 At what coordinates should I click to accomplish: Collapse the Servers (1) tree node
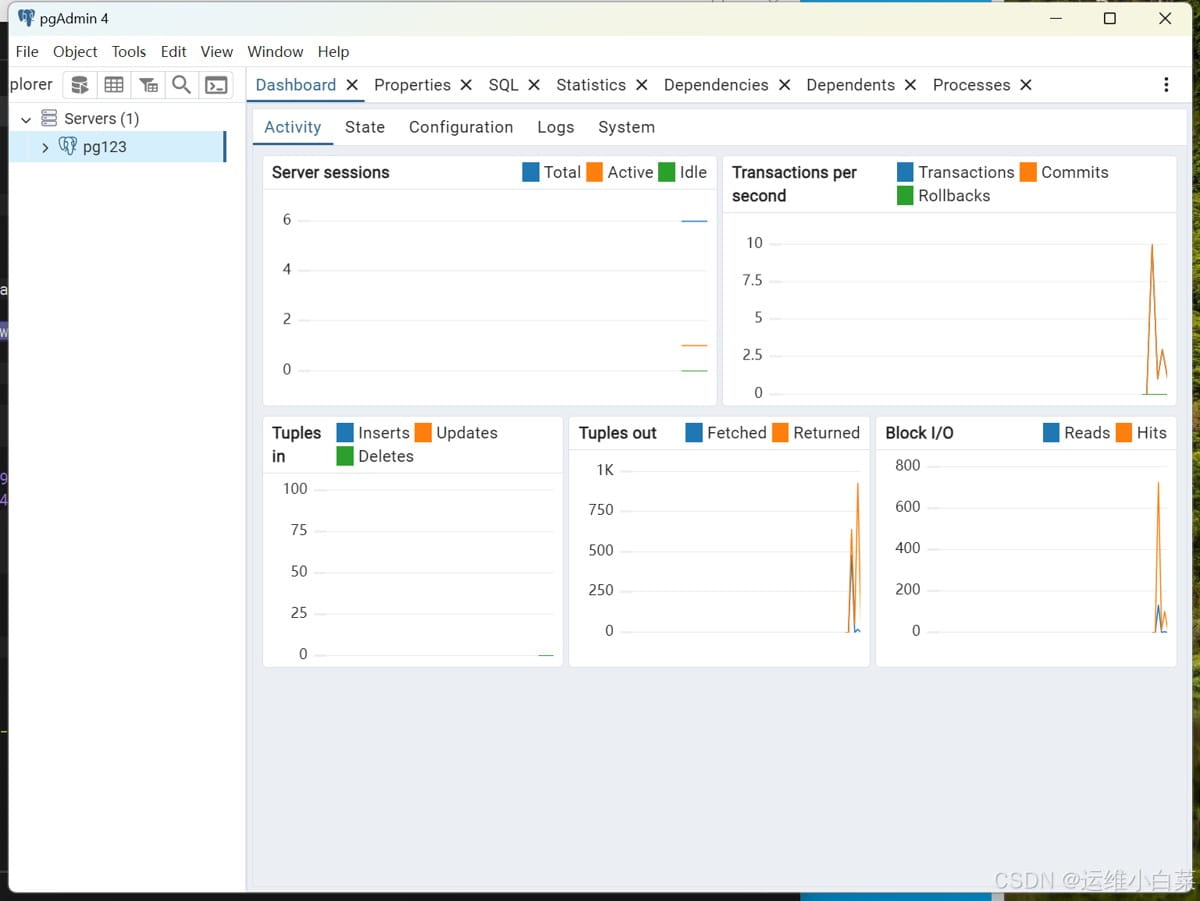[26, 119]
